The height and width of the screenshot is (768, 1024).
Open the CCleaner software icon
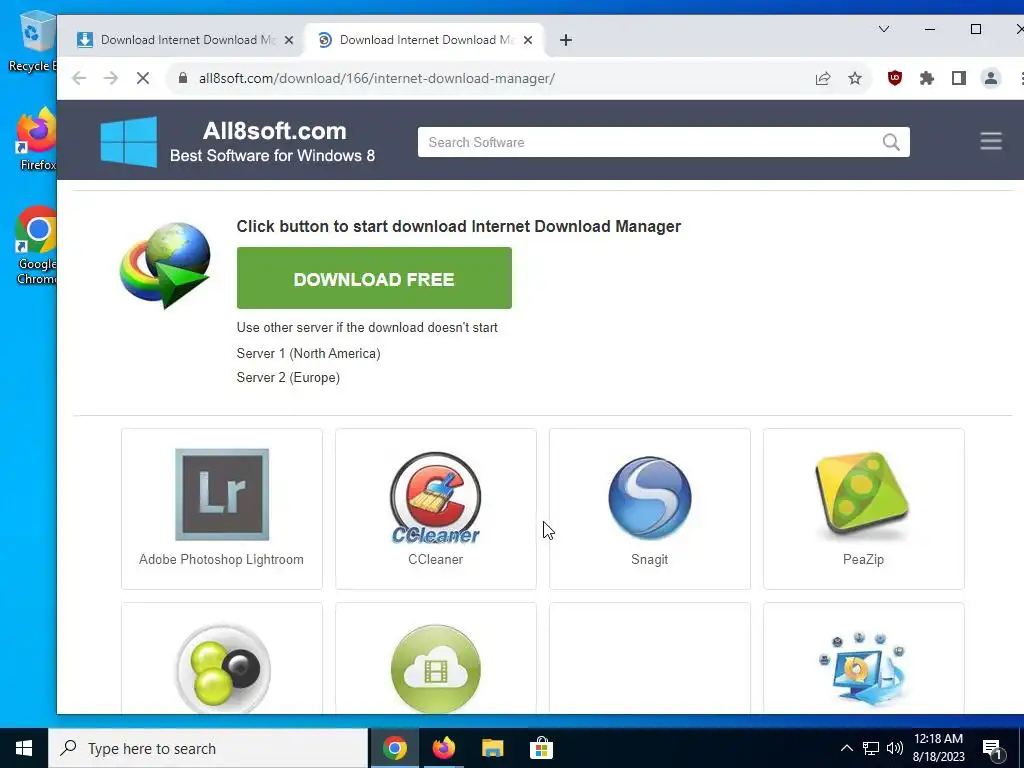tap(436, 498)
